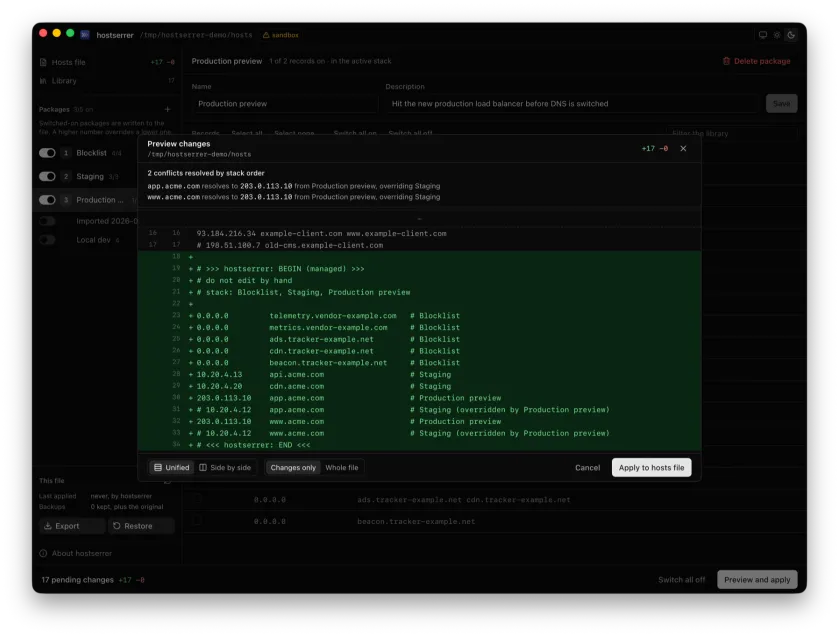Add a new package with plus icon

click(167, 109)
